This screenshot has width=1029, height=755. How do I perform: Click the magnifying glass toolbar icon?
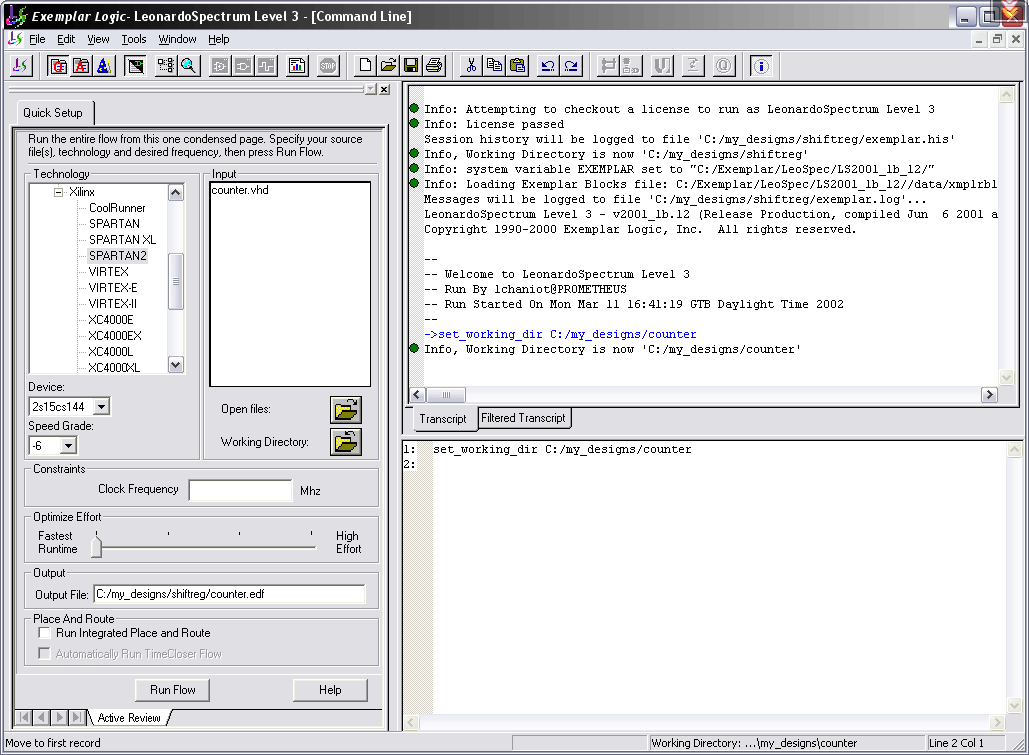click(189, 66)
